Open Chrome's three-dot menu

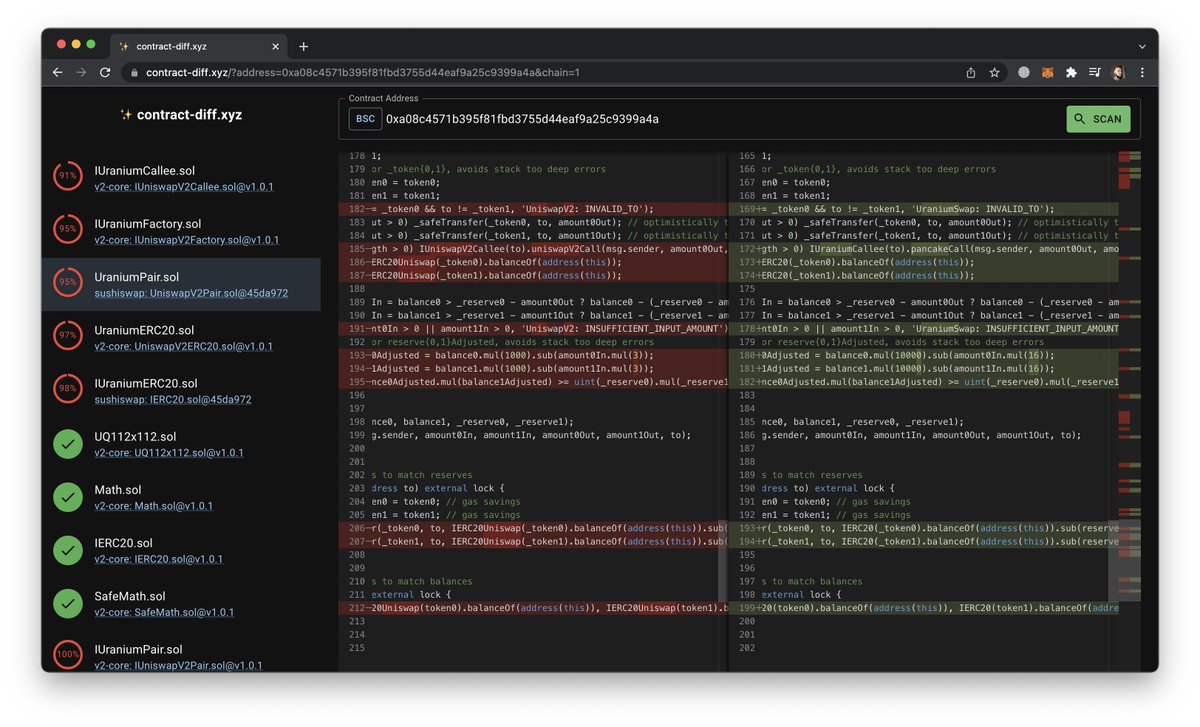pyautogui.click(x=1142, y=73)
